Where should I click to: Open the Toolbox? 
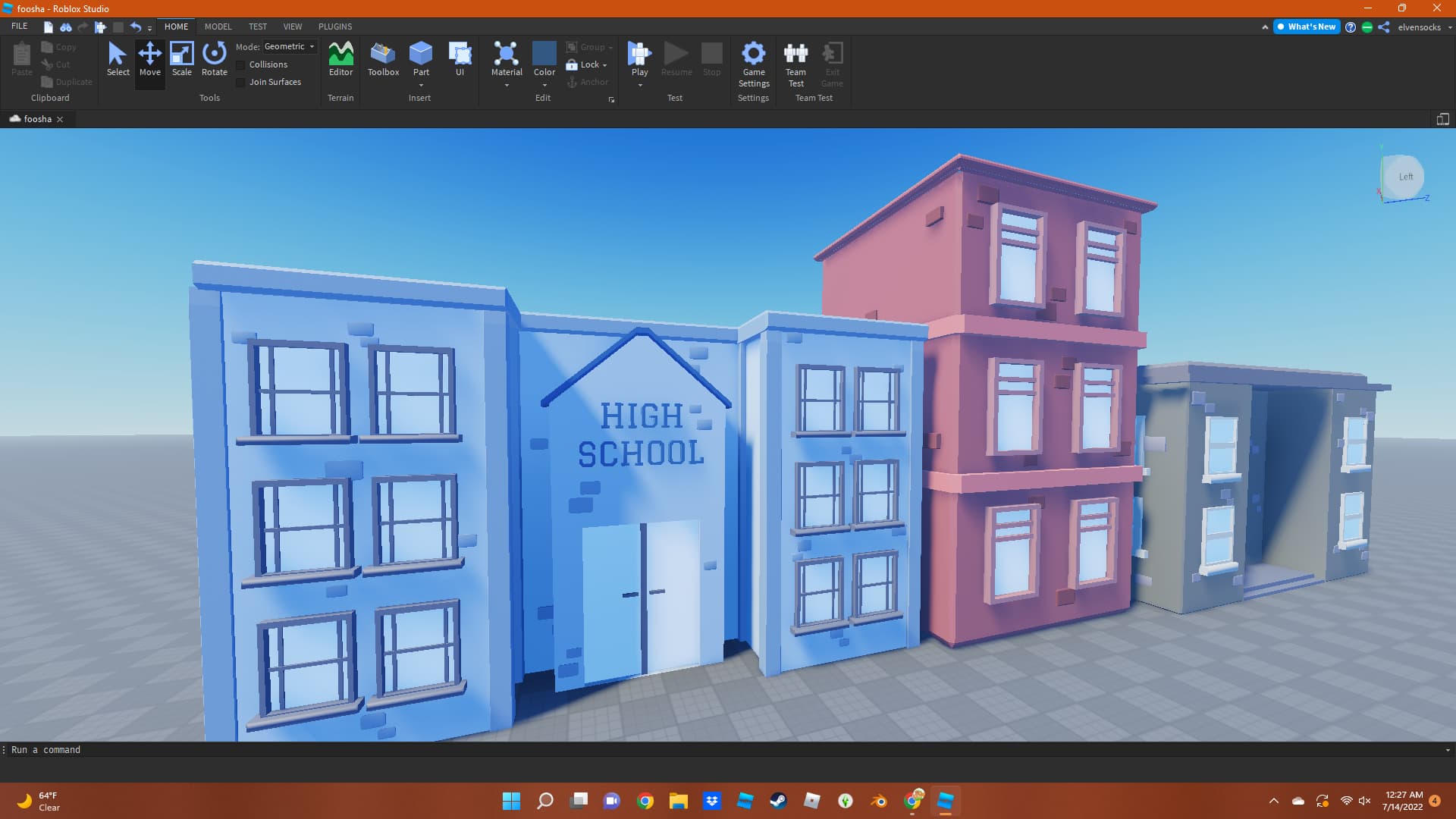383,61
